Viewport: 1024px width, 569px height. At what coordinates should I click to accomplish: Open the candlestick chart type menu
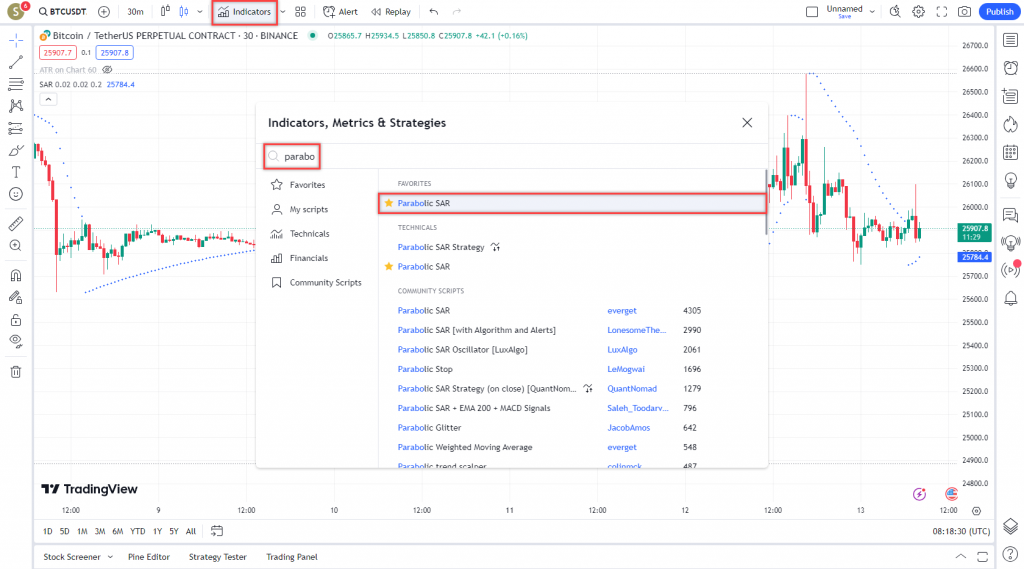[x=165, y=12]
